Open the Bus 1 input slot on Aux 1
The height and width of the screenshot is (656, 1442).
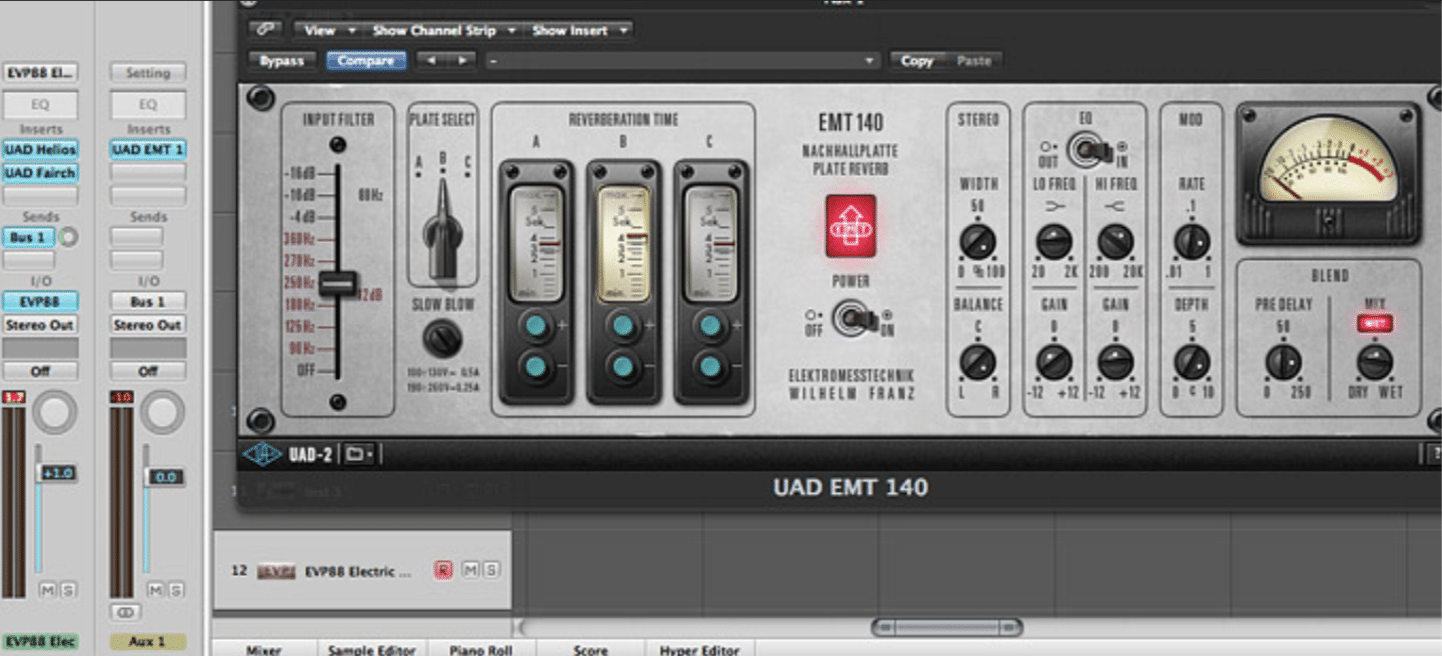(x=148, y=302)
